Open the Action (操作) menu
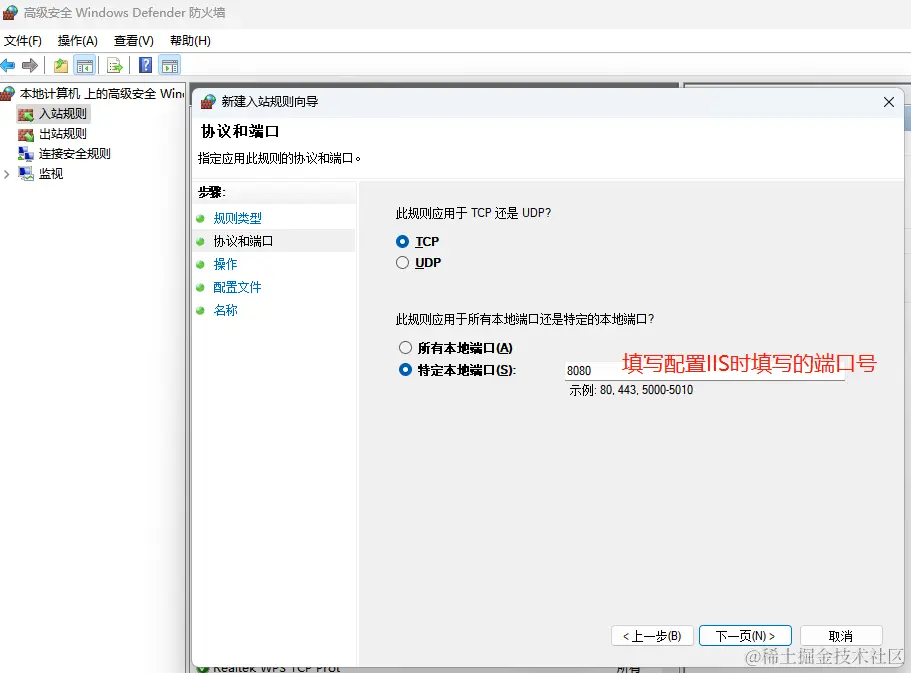The image size is (911, 673). 77,41
